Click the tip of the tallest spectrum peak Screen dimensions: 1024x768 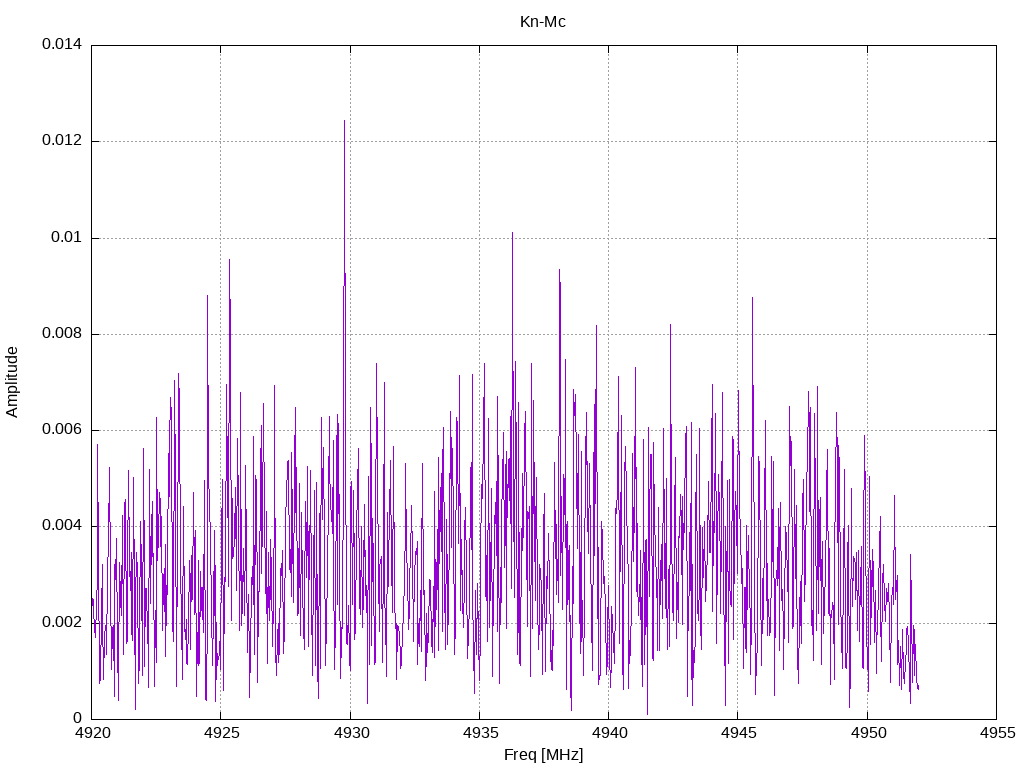click(x=344, y=121)
